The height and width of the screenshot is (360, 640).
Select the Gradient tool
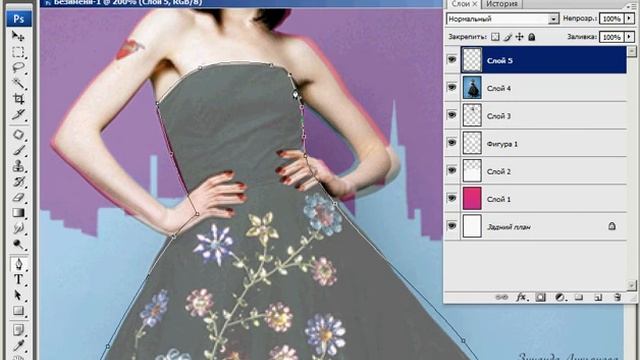tap(18, 213)
